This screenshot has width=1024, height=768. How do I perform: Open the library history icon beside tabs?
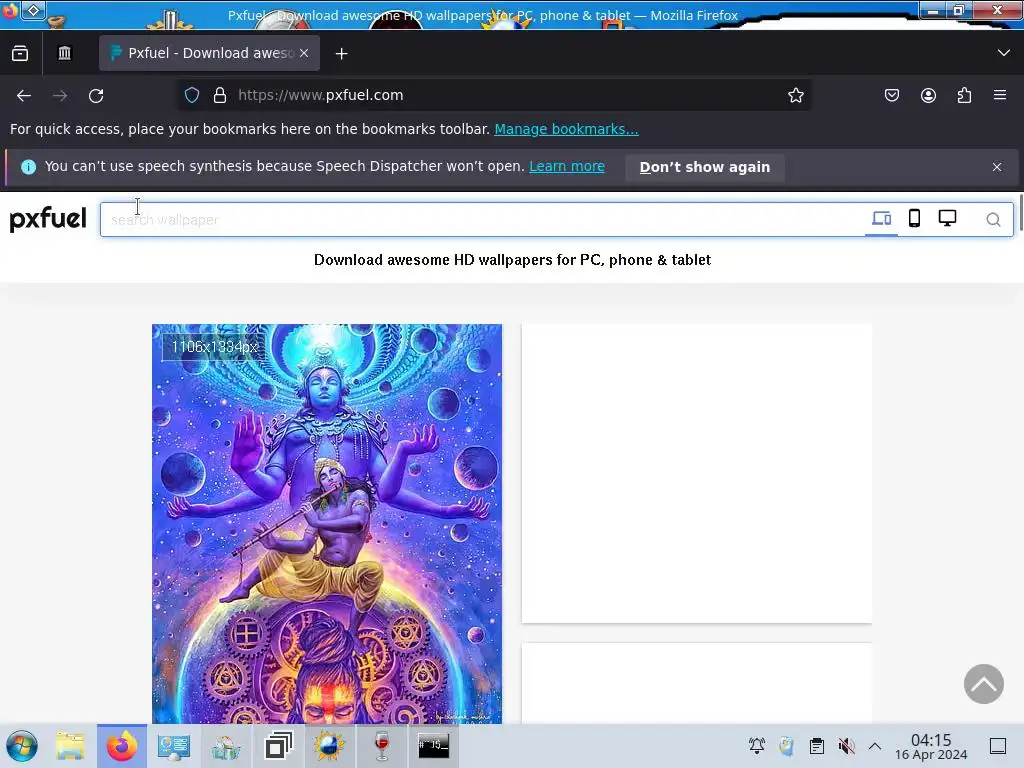[x=64, y=54]
